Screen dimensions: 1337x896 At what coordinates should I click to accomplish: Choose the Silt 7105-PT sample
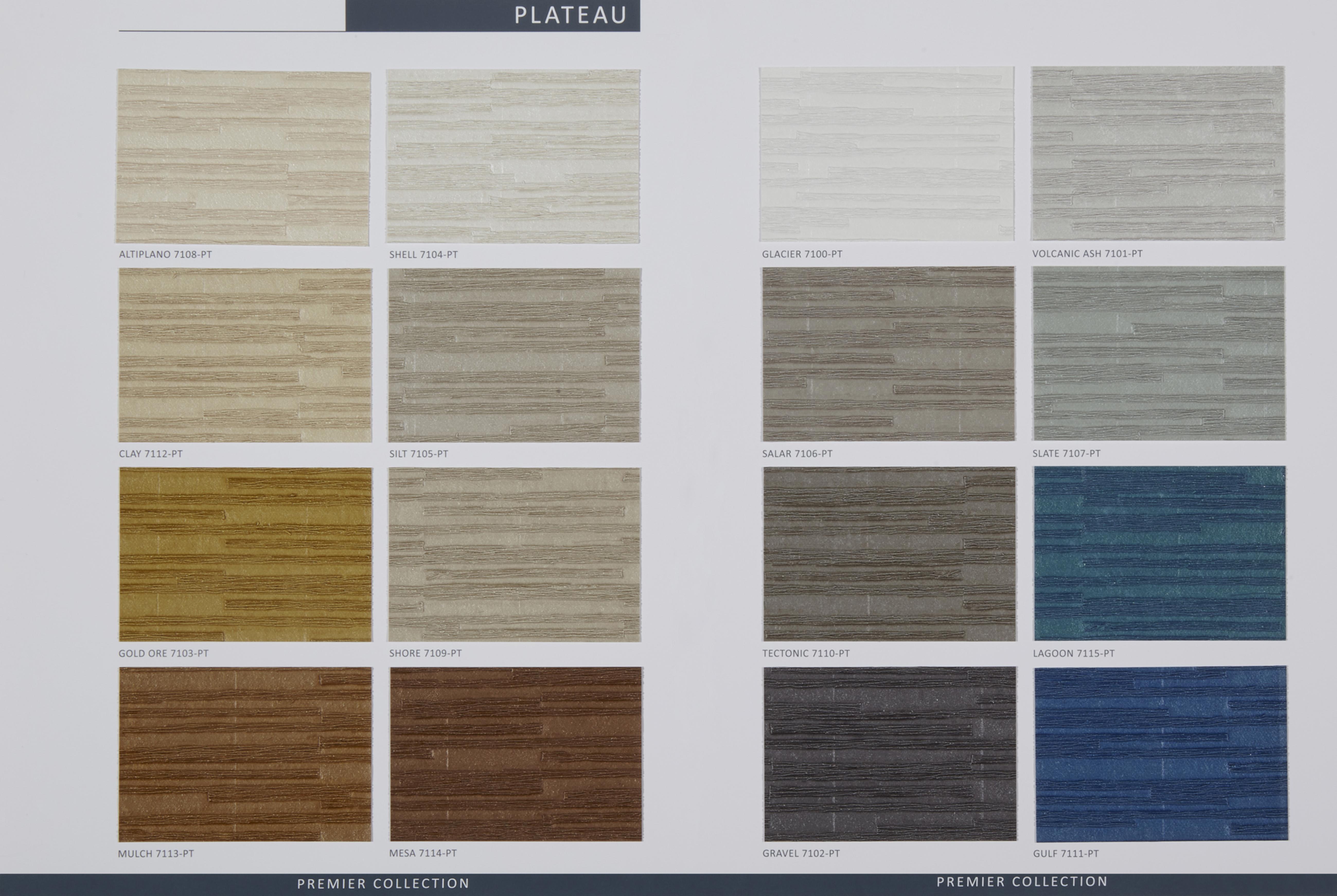(515, 355)
